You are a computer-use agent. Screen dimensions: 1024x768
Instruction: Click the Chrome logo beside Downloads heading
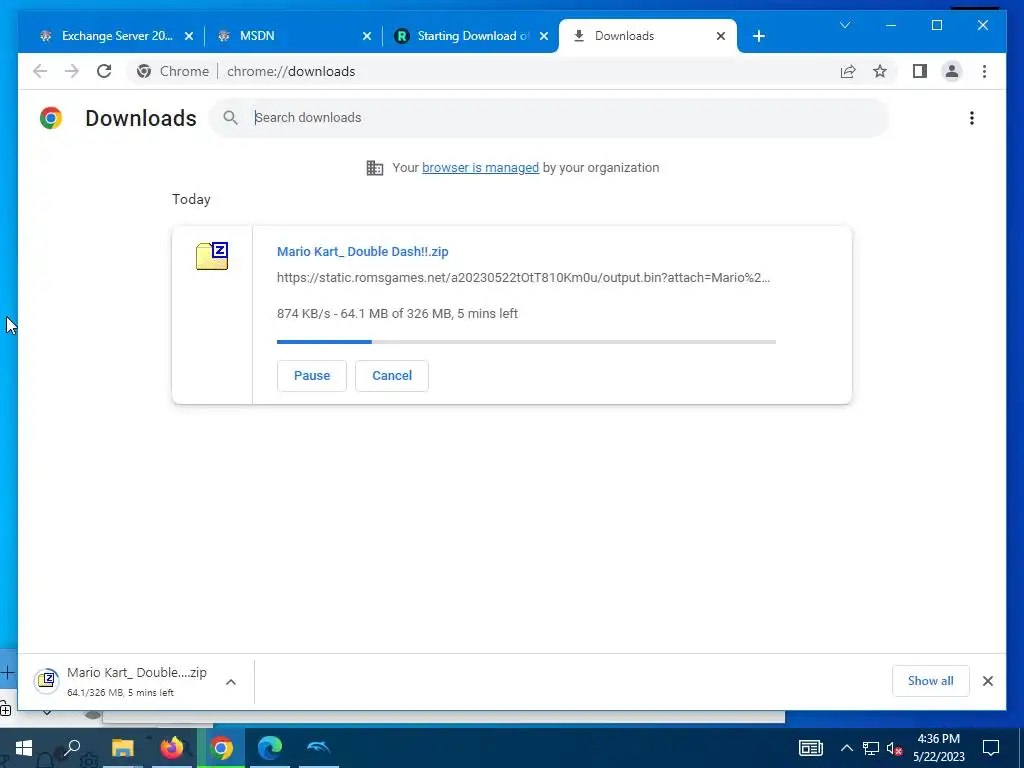coord(51,118)
